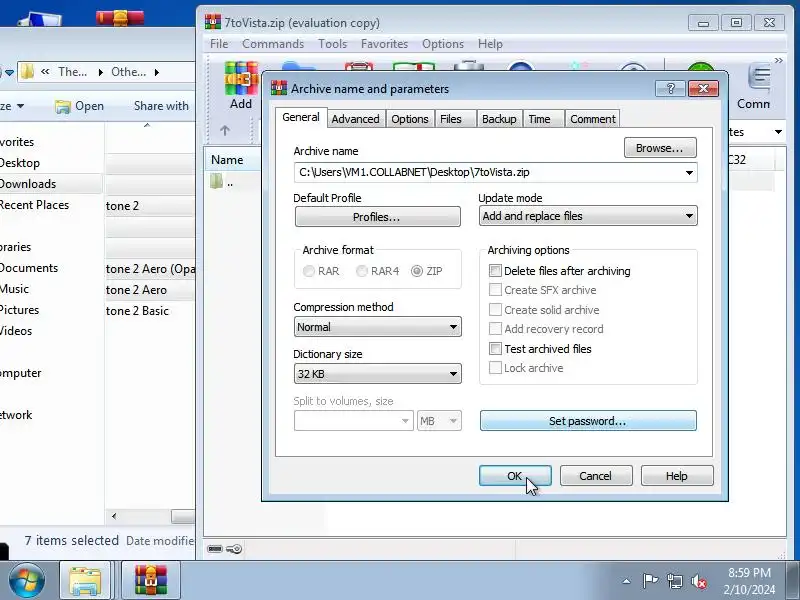Click the dialog's question mark help icon
Screen dimensions: 800x600
[670, 88]
